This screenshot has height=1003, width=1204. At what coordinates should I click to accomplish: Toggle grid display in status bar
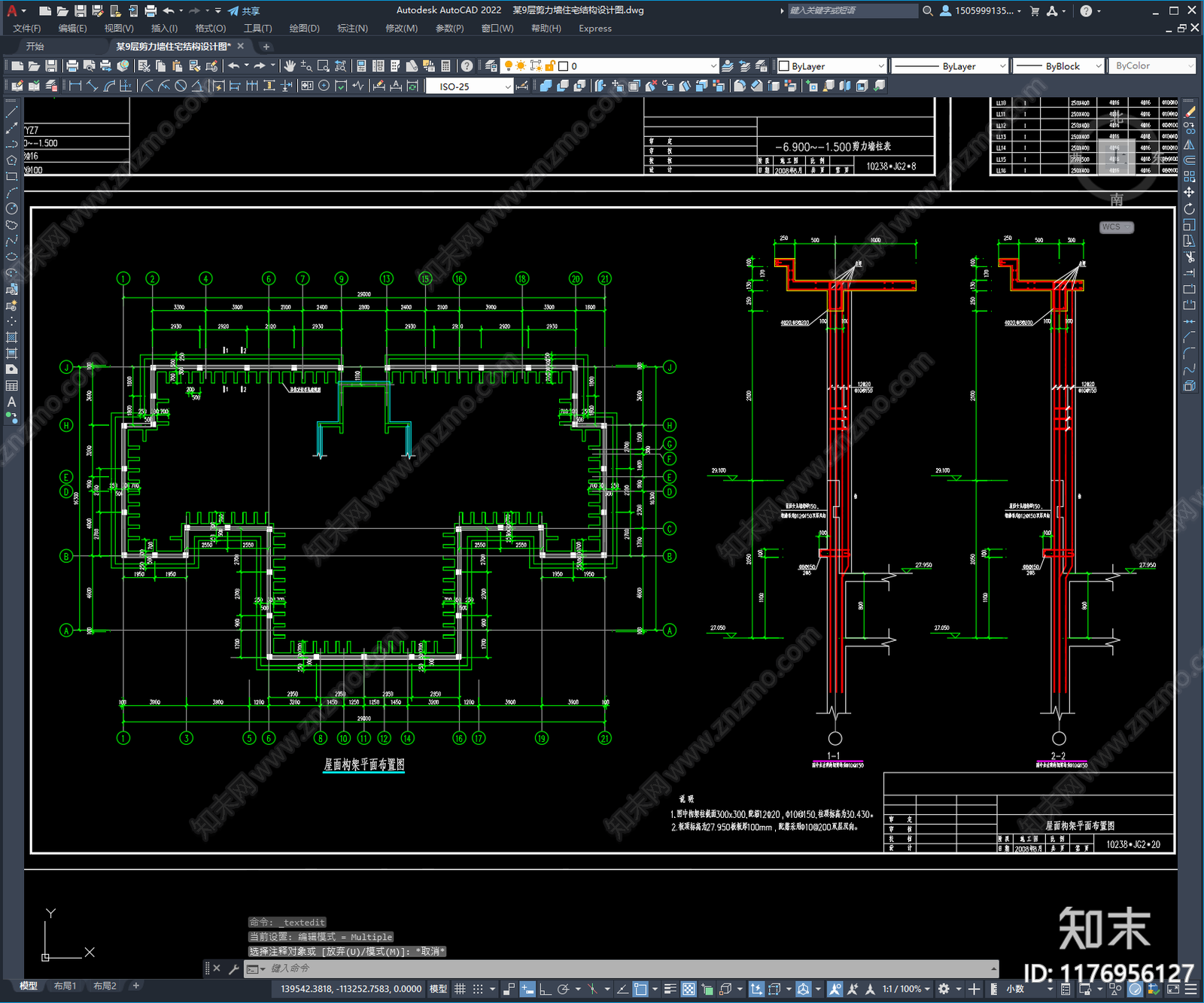pyautogui.click(x=460, y=989)
